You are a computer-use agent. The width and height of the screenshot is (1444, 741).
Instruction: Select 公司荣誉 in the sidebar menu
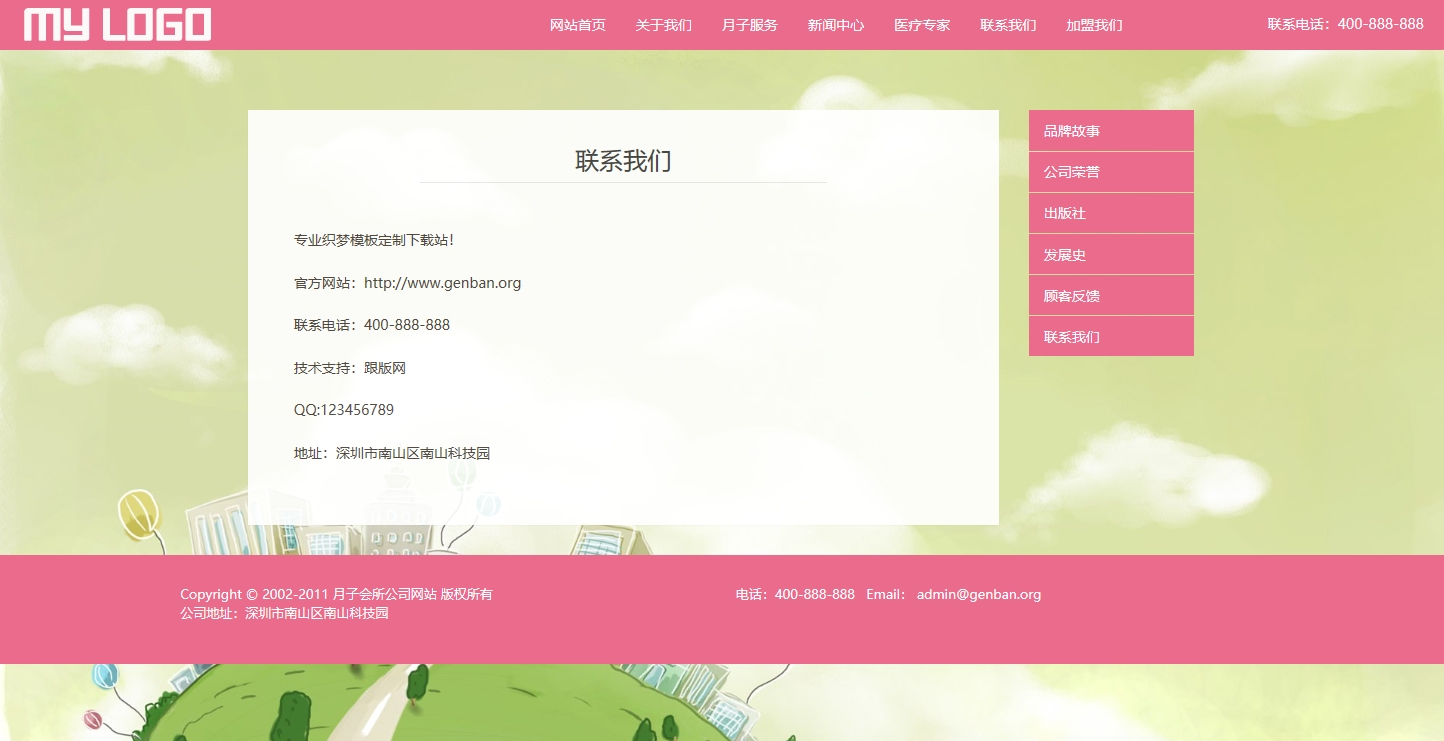tap(1111, 172)
